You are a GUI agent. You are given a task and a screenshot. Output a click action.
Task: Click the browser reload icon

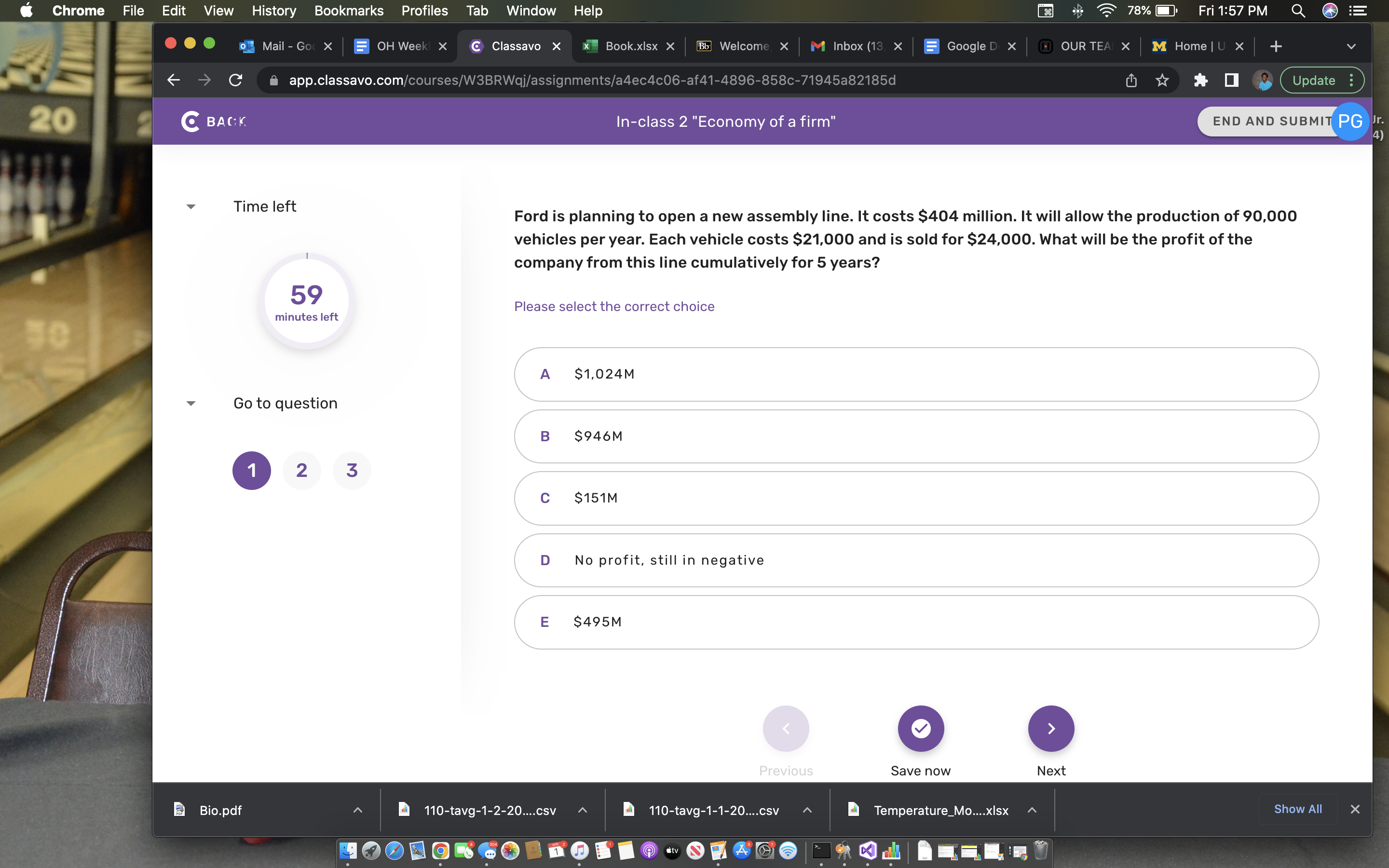tap(235, 81)
